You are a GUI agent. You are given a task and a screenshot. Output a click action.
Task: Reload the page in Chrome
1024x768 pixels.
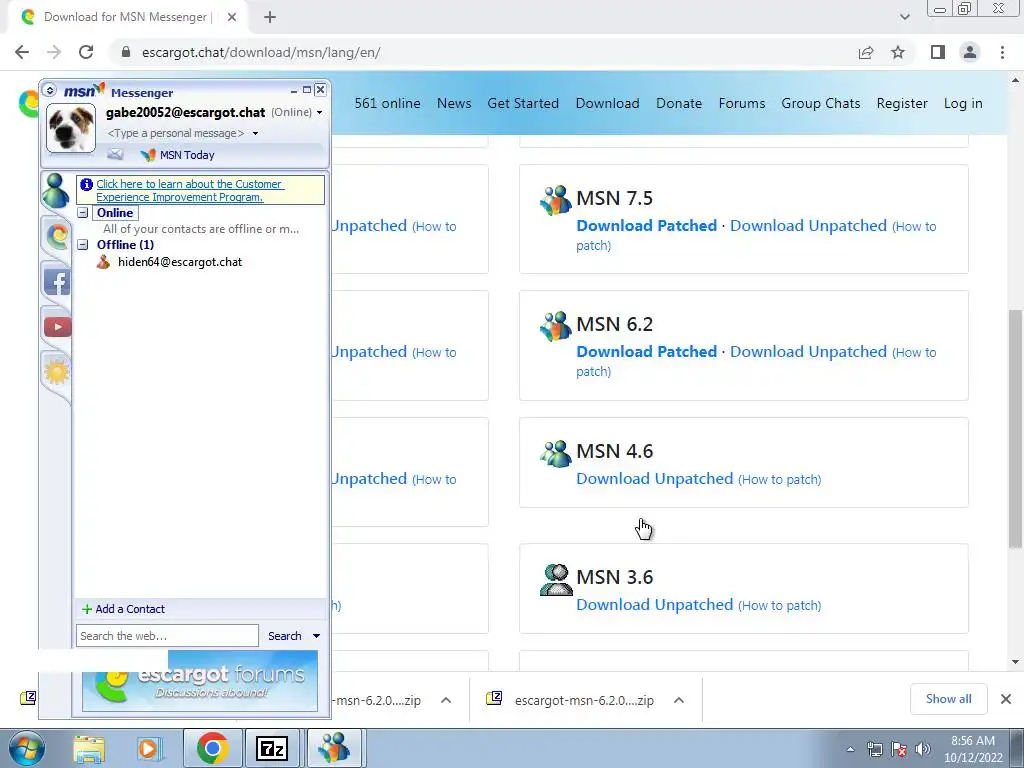(86, 52)
